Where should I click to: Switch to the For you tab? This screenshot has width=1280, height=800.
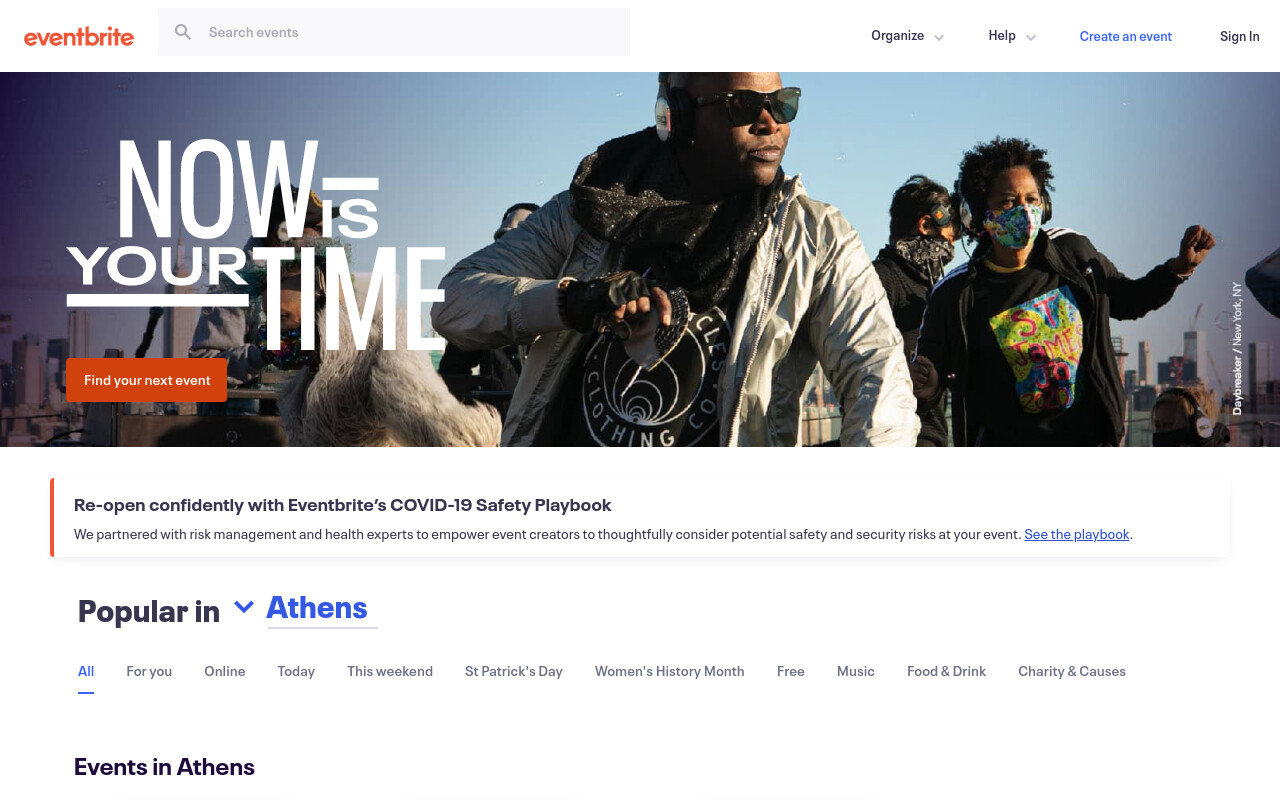149,671
